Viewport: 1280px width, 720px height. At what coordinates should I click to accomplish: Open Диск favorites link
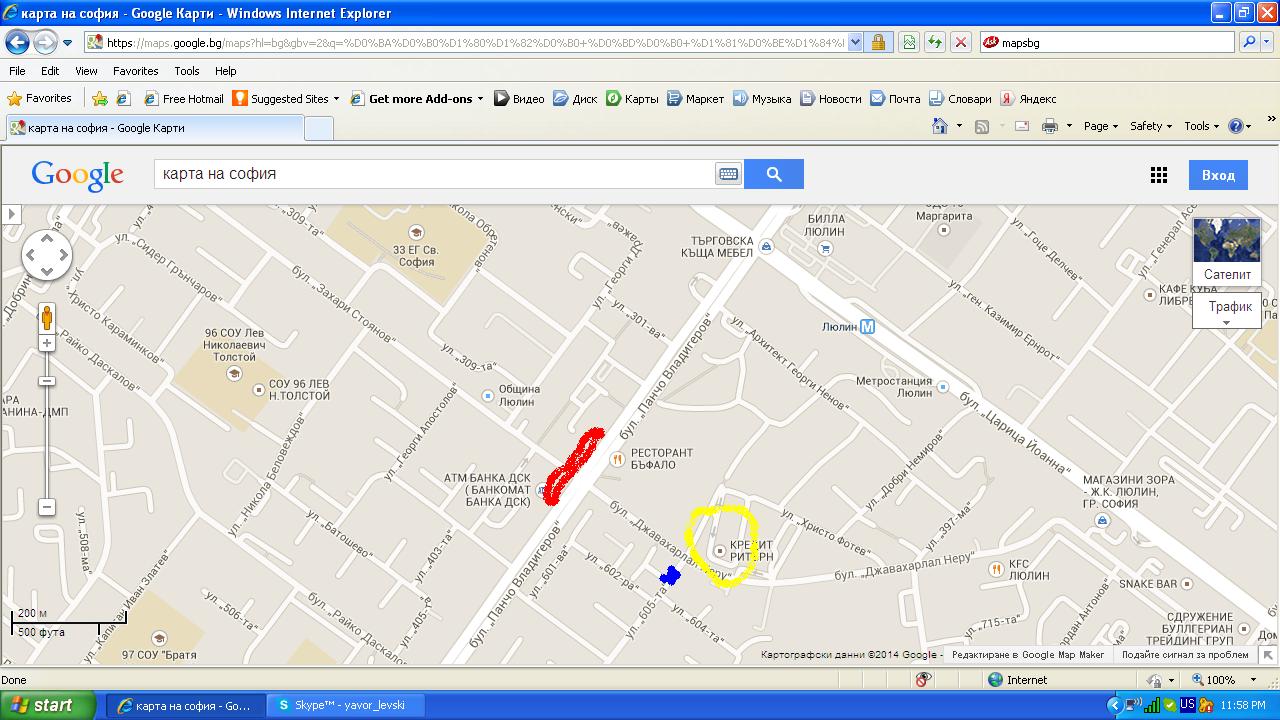[x=575, y=98]
